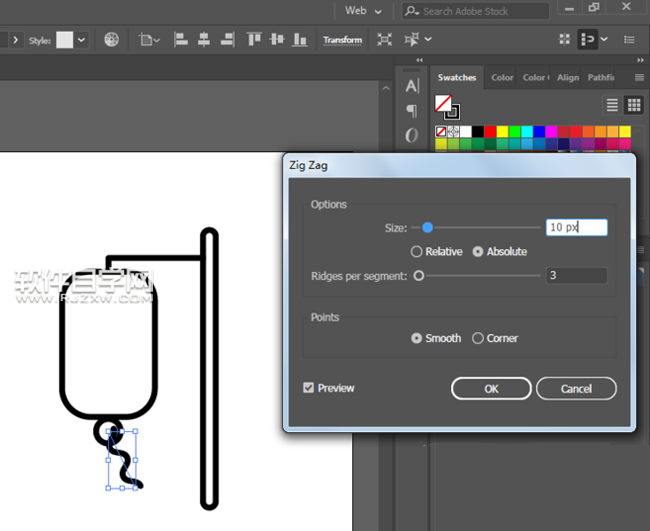Image resolution: width=650 pixels, height=531 pixels.
Task: Select the Corner points option
Action: pos(478,338)
